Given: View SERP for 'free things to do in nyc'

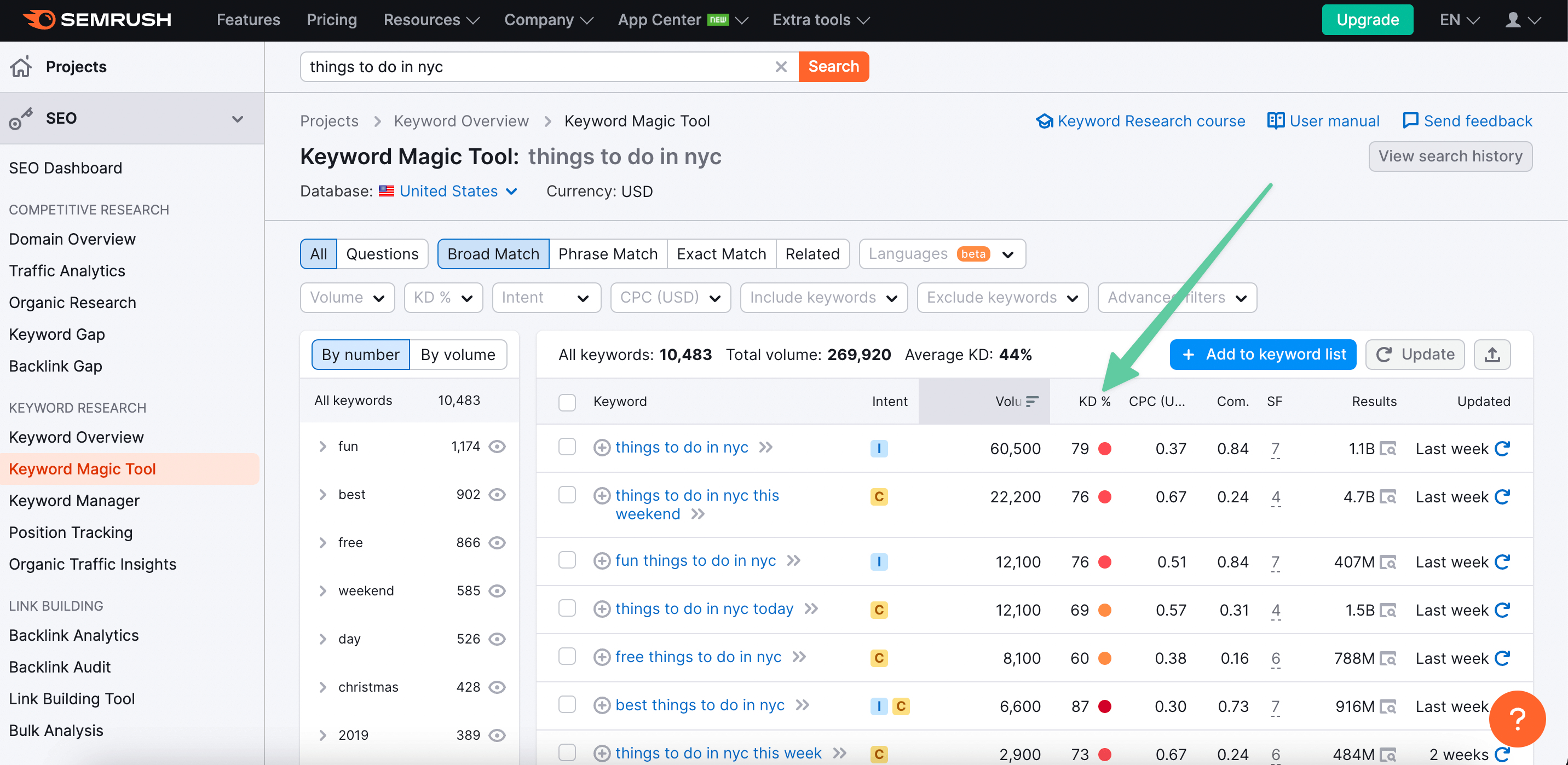Looking at the screenshot, I should pyautogui.click(x=1387, y=658).
